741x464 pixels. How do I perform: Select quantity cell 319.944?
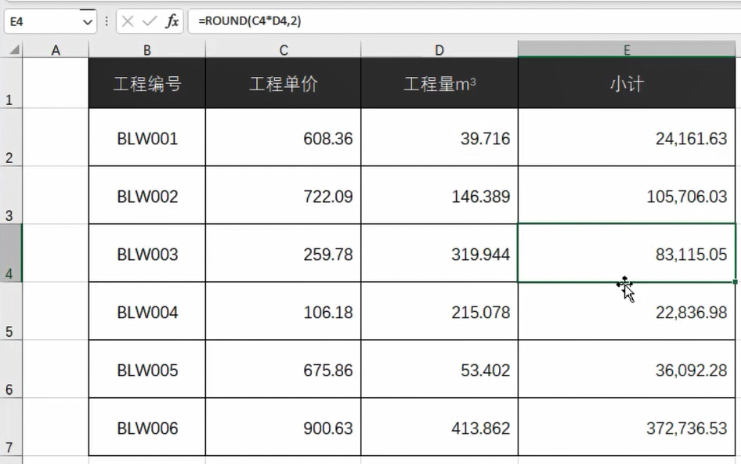[439, 253]
